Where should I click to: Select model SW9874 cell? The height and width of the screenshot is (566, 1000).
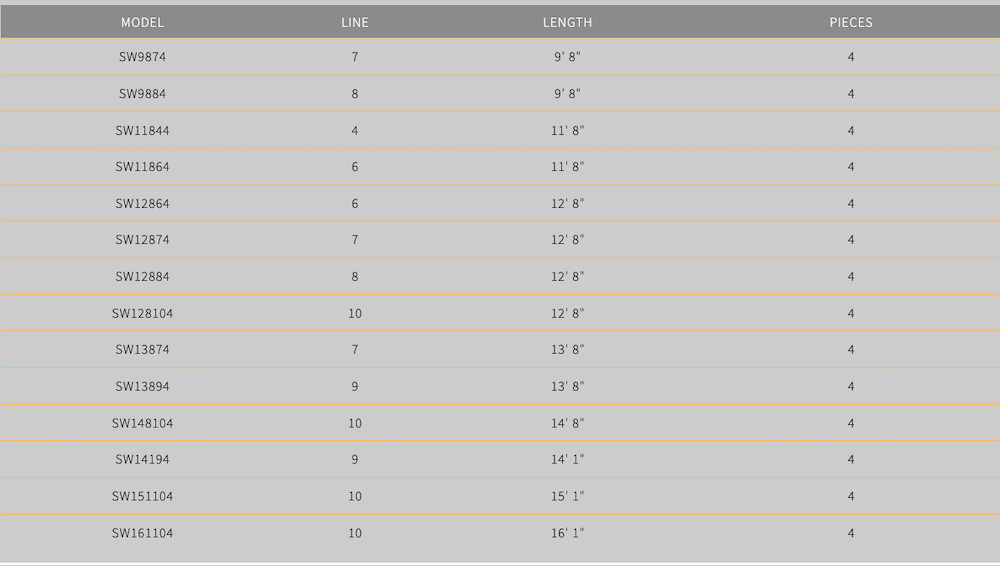[x=142, y=57]
